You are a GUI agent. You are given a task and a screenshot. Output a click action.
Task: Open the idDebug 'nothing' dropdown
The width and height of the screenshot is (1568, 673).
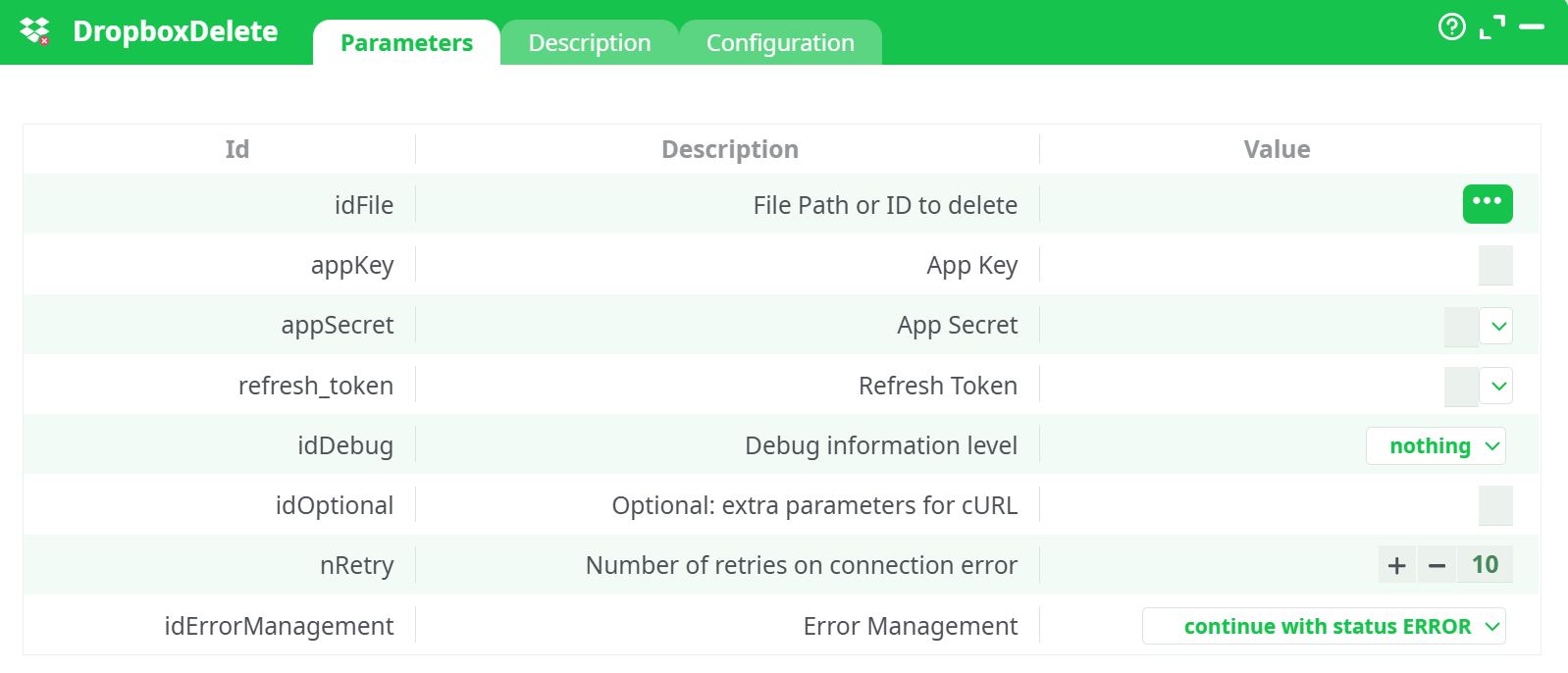[1436, 446]
